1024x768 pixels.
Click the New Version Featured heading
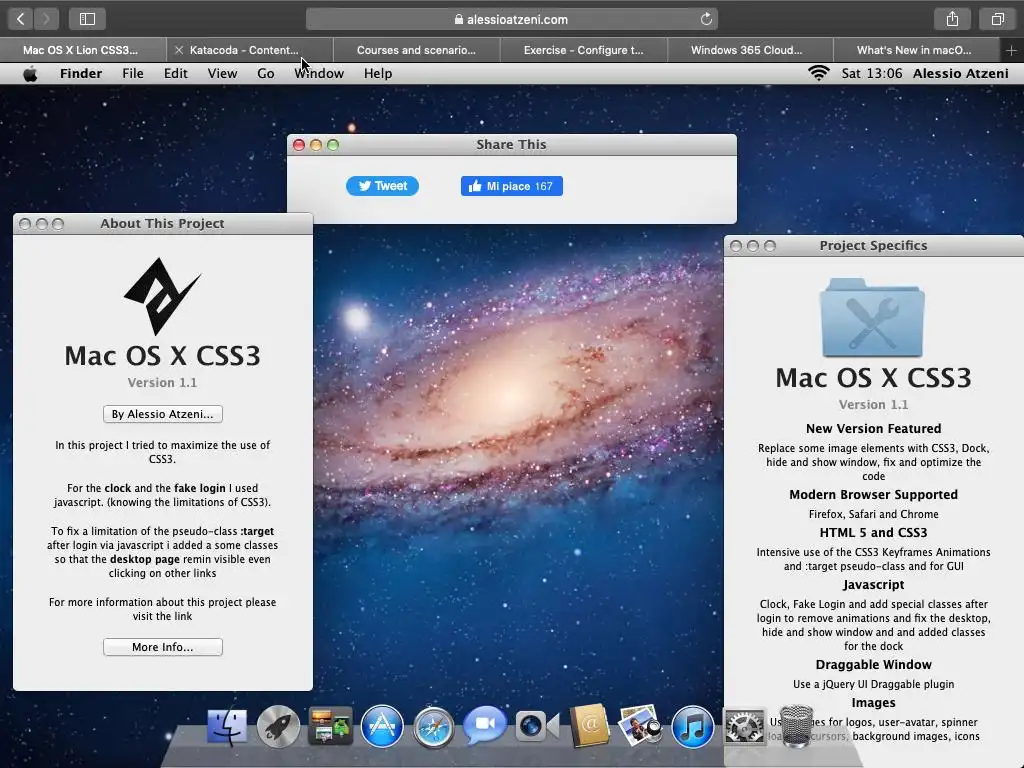(x=873, y=428)
